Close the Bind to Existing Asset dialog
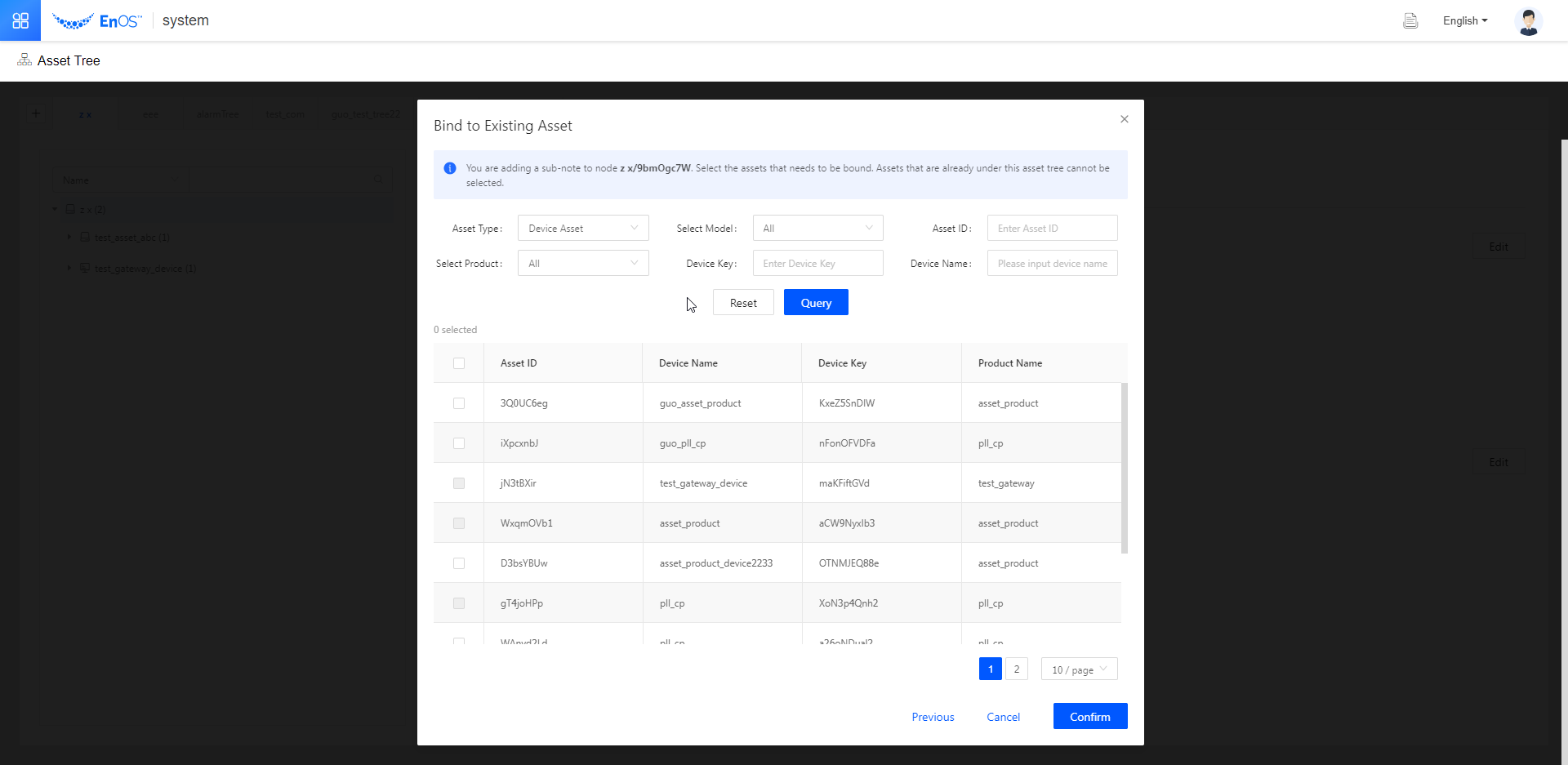This screenshot has height=765, width=1568. pyautogui.click(x=1125, y=119)
